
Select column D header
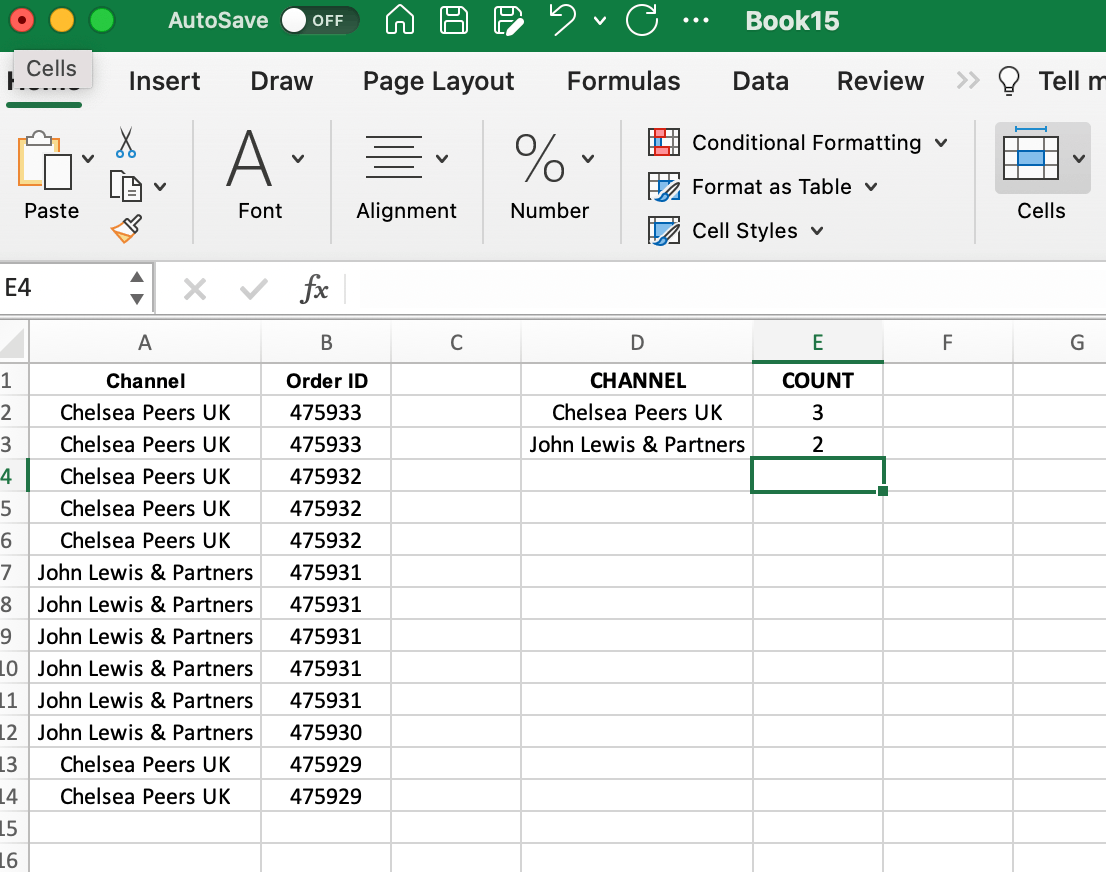tap(637, 343)
